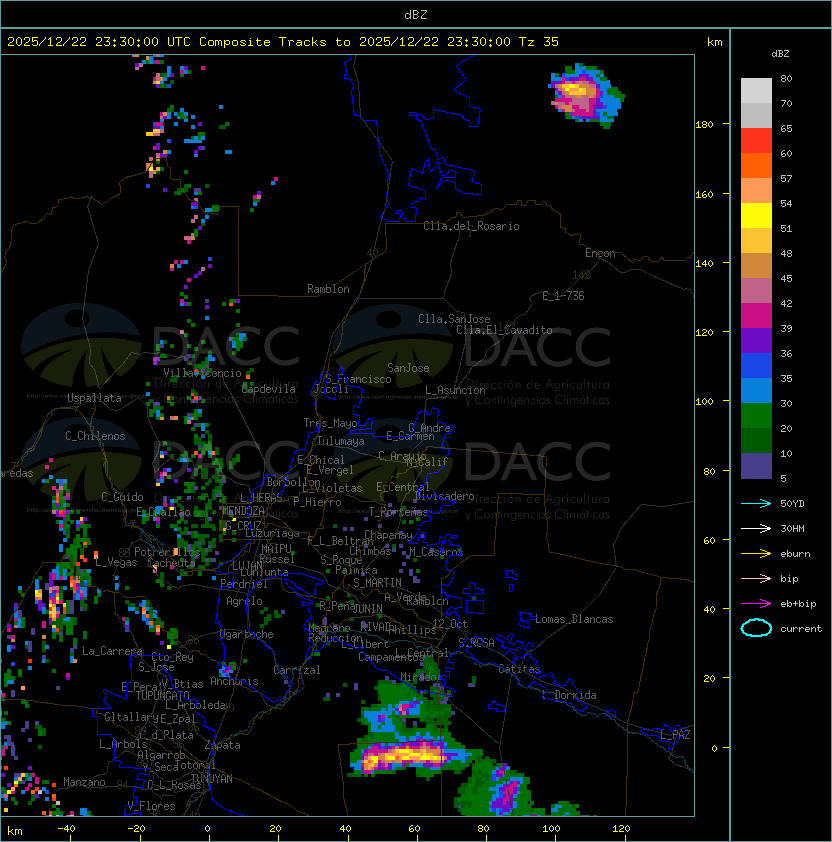The height and width of the screenshot is (842, 832).
Task: Click the '120' tick on bottom km axis
Action: tap(621, 829)
